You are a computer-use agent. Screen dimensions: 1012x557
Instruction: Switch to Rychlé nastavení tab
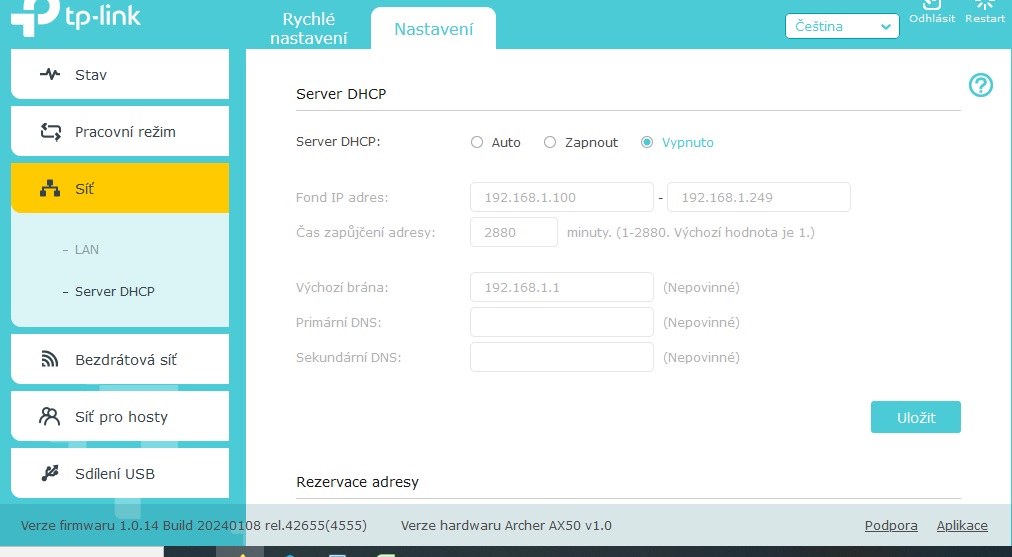308,29
